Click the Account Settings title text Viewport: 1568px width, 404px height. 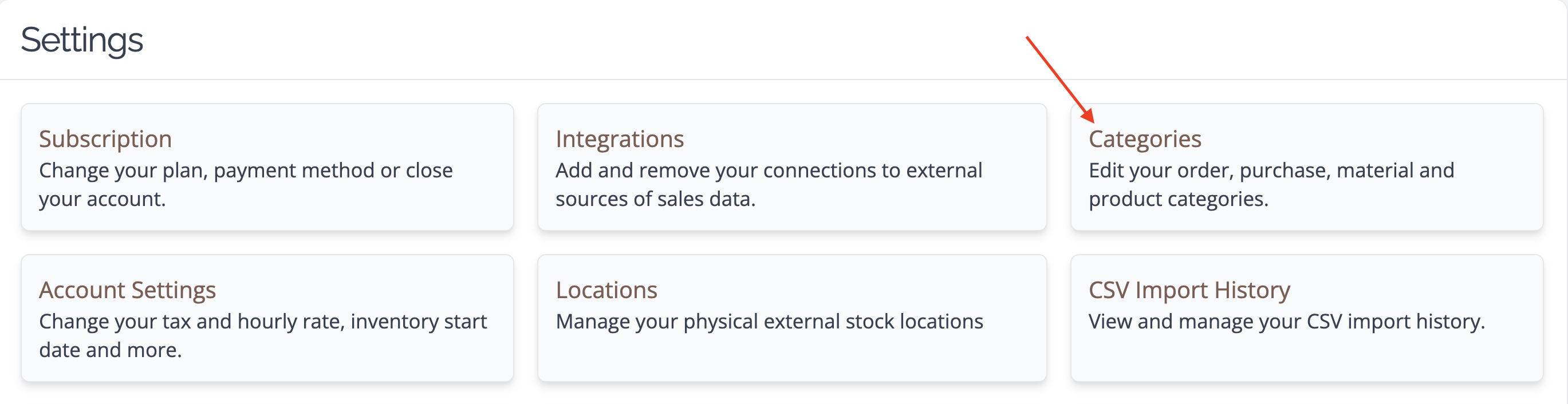[x=127, y=290]
